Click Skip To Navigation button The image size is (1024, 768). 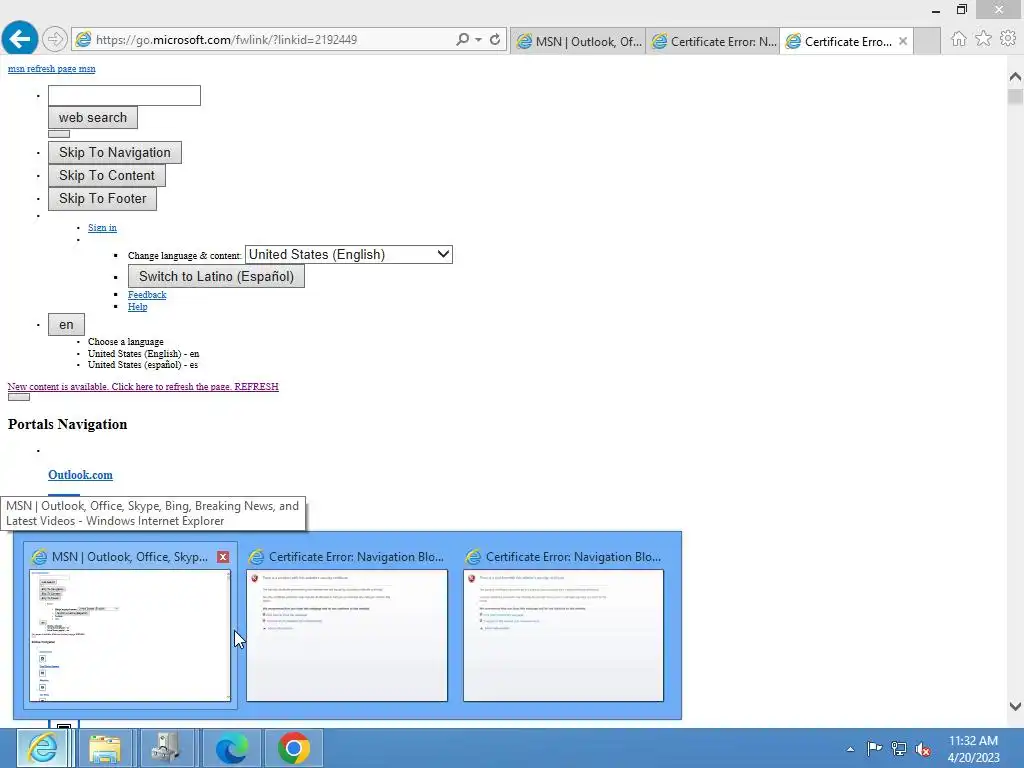pos(115,152)
